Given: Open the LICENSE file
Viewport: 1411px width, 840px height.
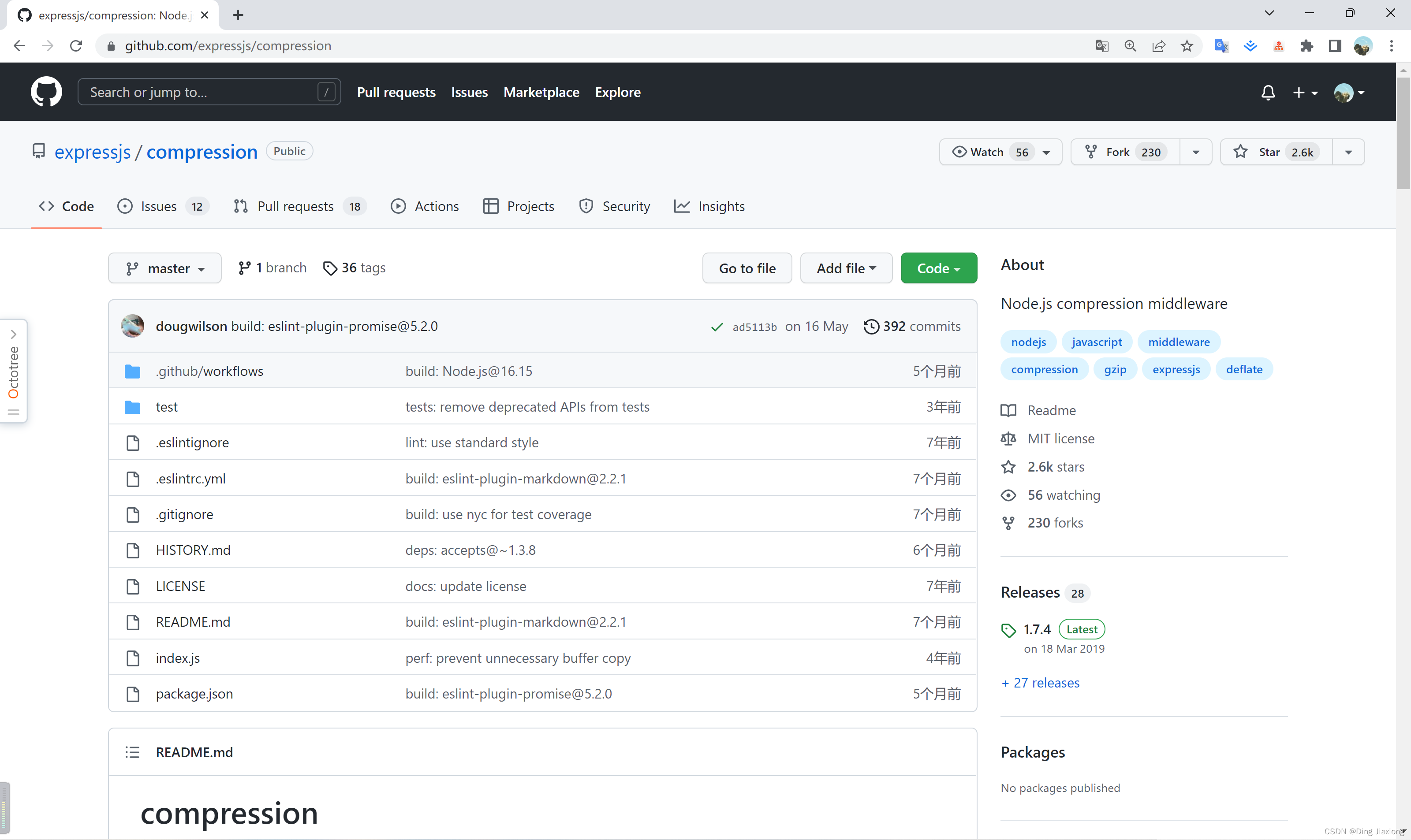Looking at the screenshot, I should 181,586.
